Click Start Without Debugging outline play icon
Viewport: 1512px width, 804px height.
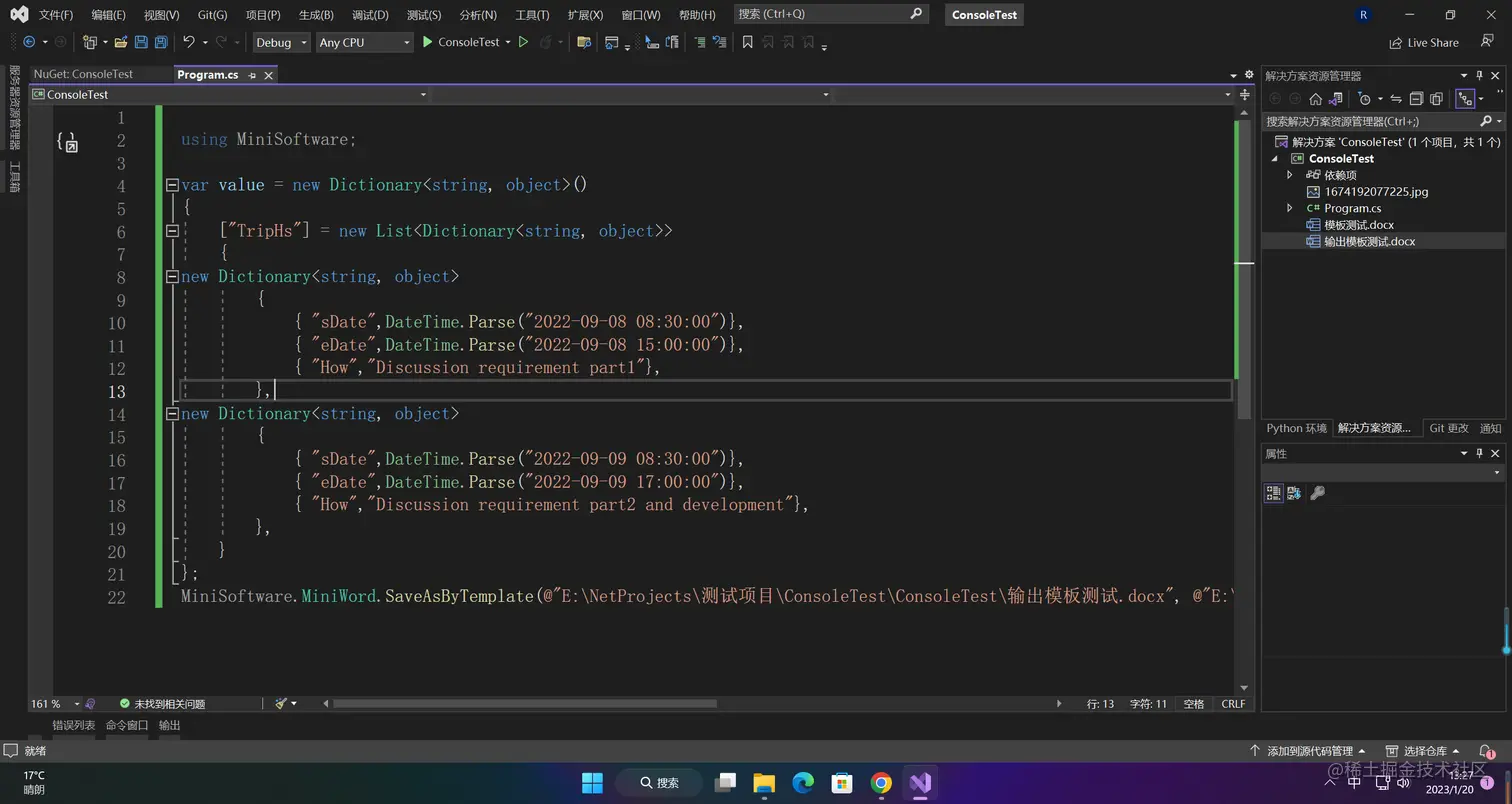pos(523,42)
